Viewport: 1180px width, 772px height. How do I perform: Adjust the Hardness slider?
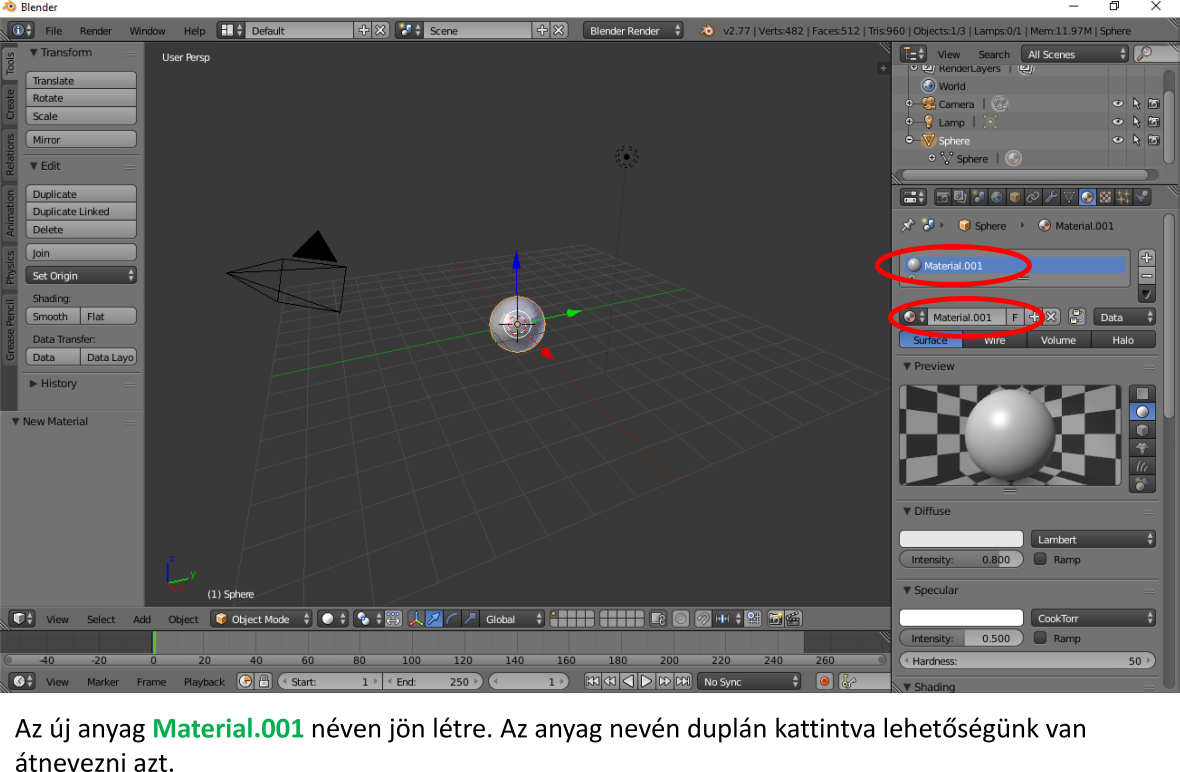1027,661
